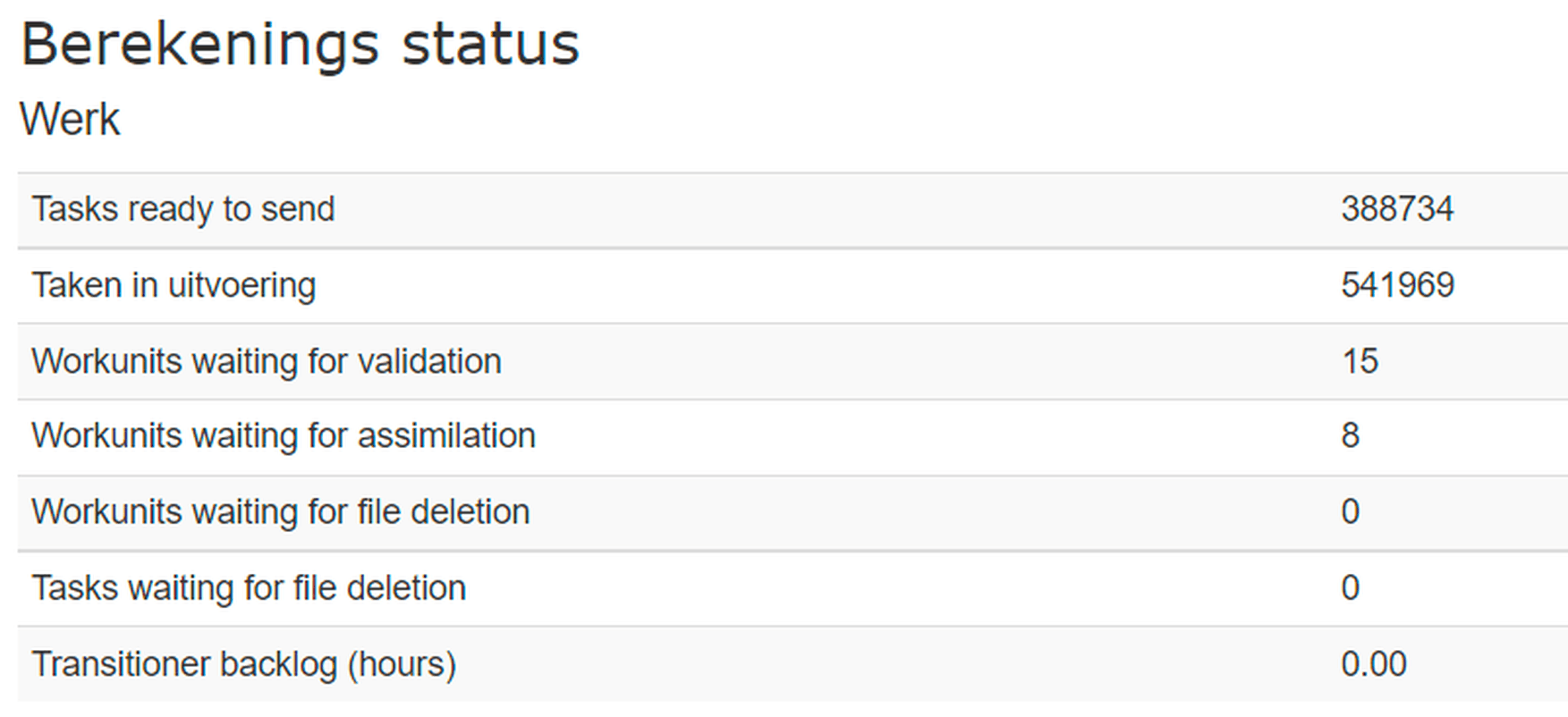
Task: Click Tasks waiting for file deletion label
Action: pyautogui.click(x=249, y=588)
